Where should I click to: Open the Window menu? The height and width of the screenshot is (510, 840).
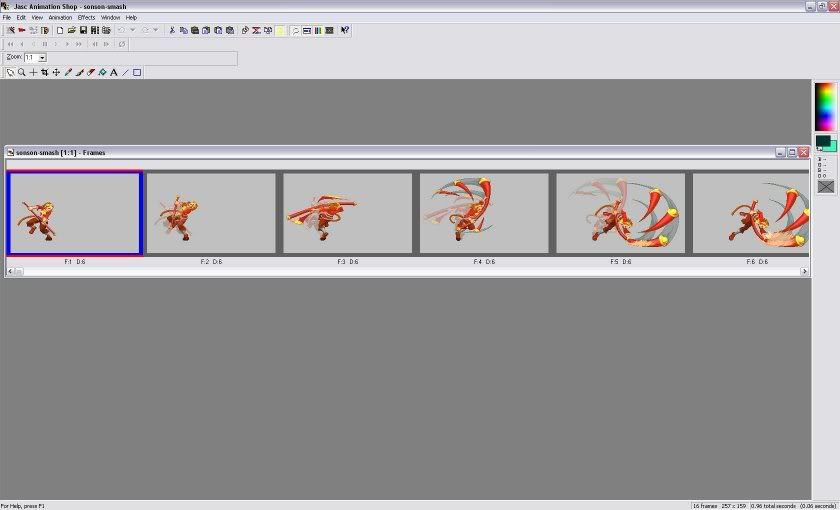click(x=110, y=18)
